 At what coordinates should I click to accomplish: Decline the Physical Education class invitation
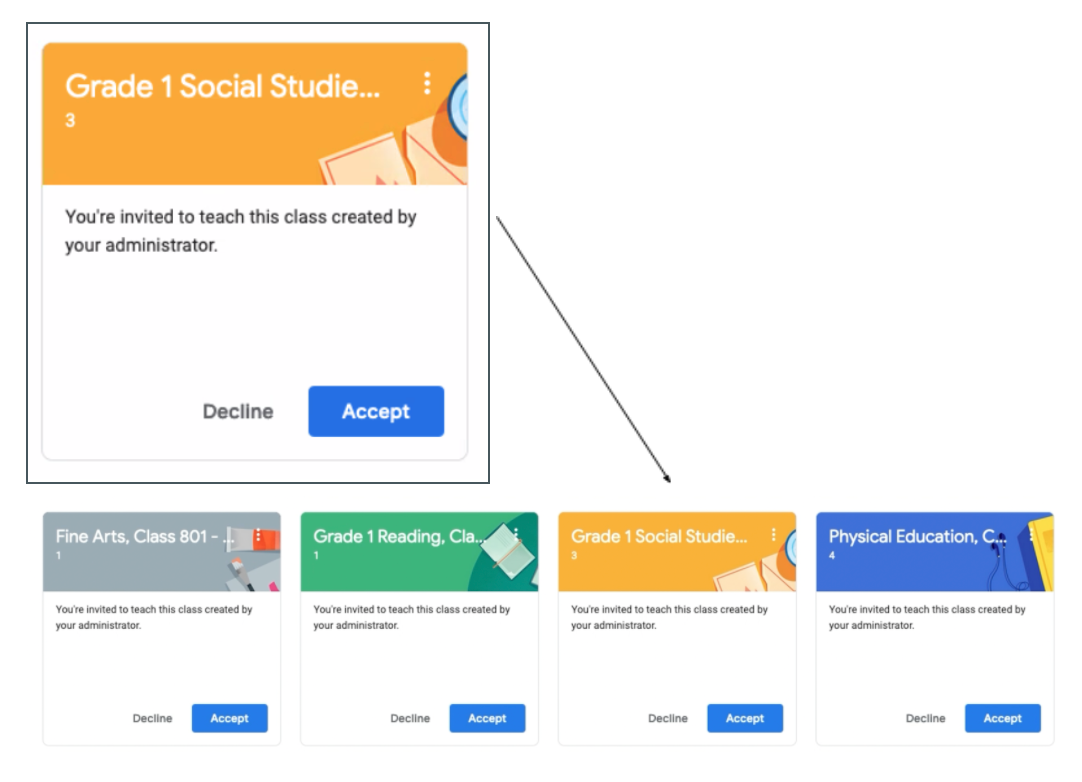[925, 718]
